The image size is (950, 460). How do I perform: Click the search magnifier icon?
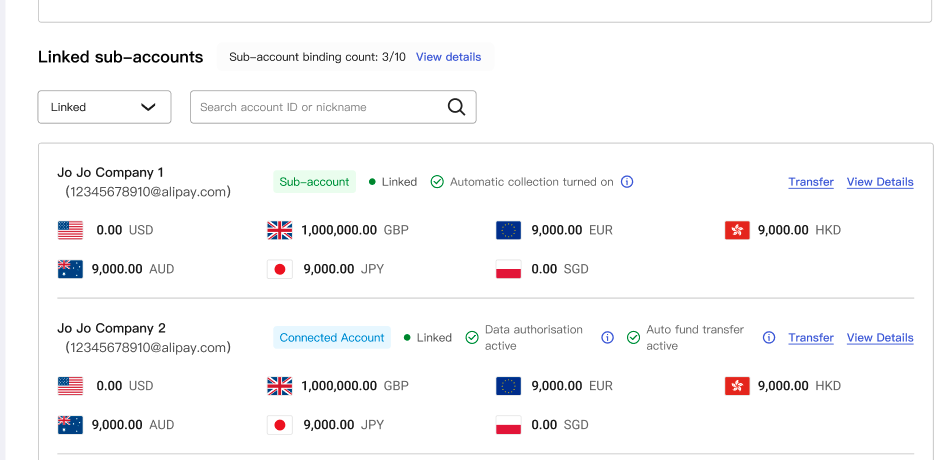456,107
